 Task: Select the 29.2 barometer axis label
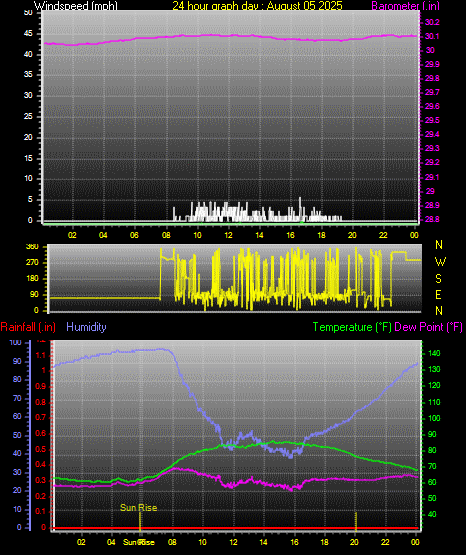(432, 162)
